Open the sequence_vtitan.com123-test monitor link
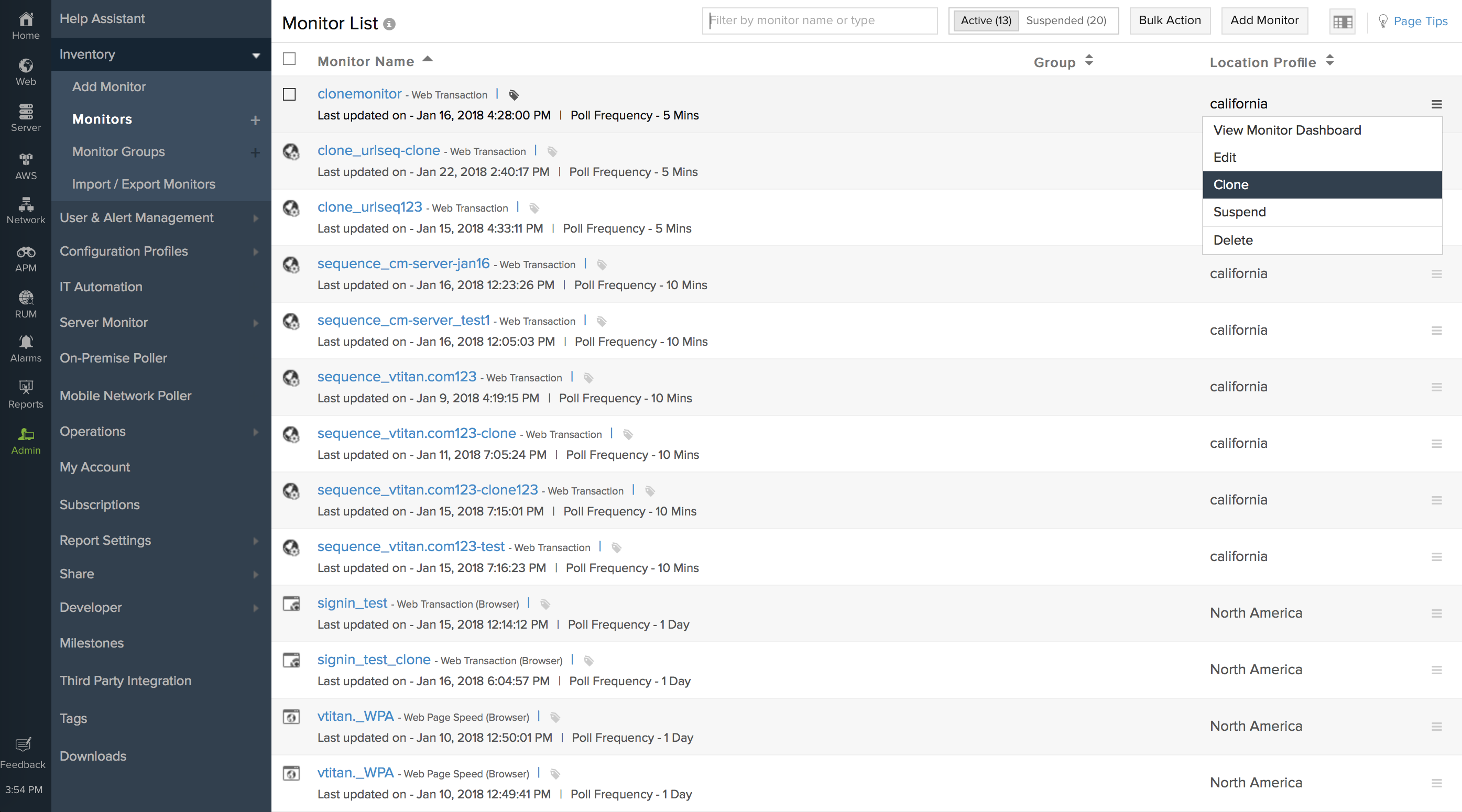Image resolution: width=1462 pixels, height=812 pixels. click(x=410, y=546)
